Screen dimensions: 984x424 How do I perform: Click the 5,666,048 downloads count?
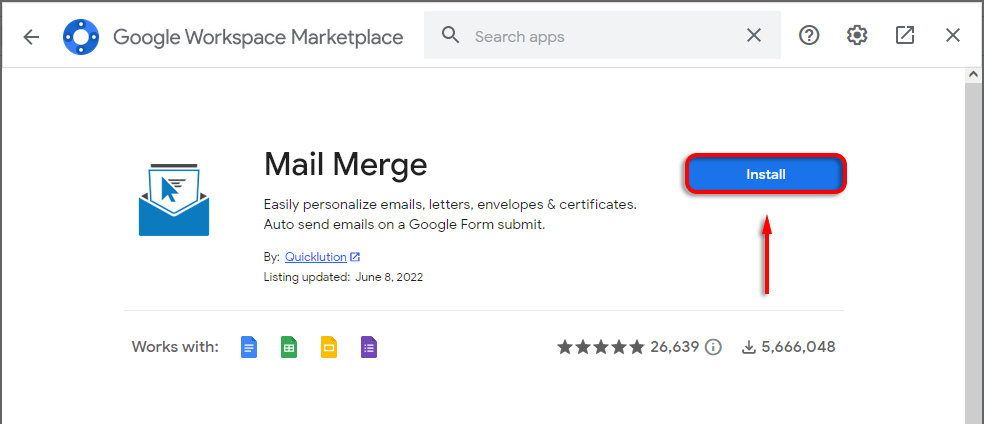(x=797, y=348)
